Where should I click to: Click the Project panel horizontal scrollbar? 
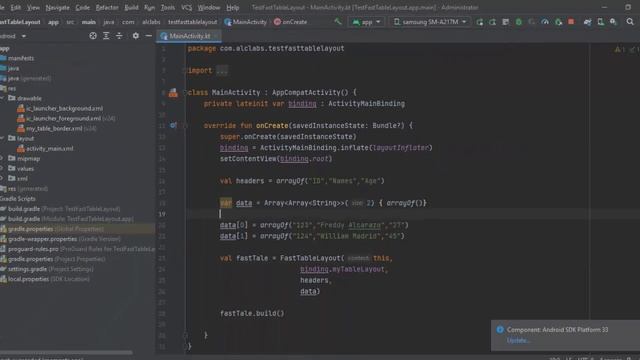click(66, 352)
